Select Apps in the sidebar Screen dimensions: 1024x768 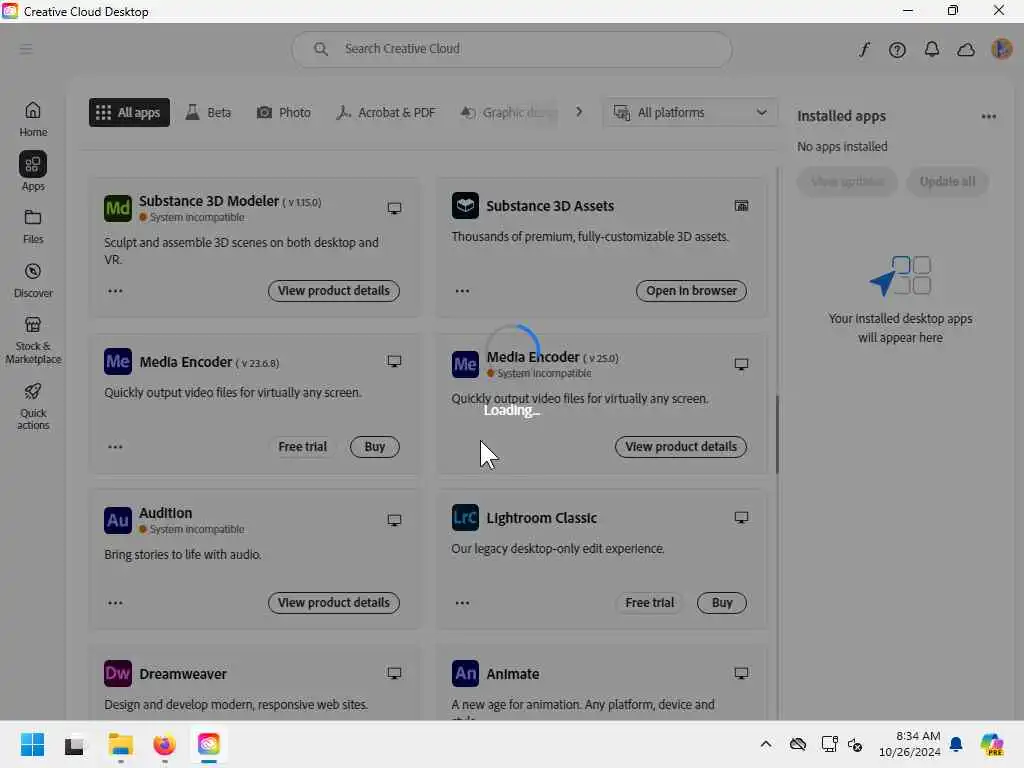(x=33, y=171)
